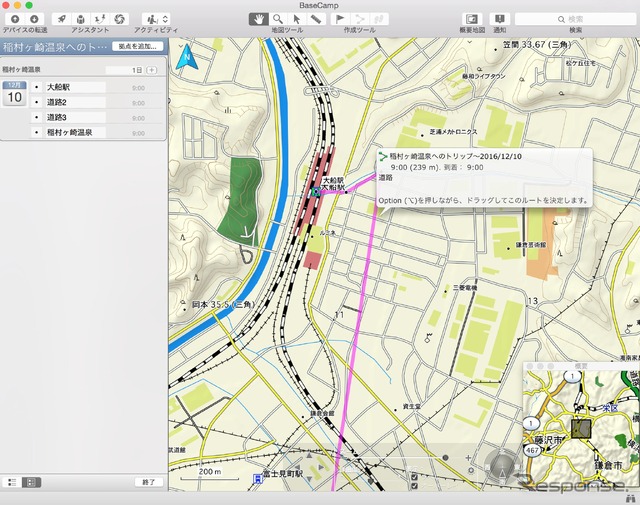Click the 稲村ヶ崎温泉 trip name label

(x=21, y=70)
